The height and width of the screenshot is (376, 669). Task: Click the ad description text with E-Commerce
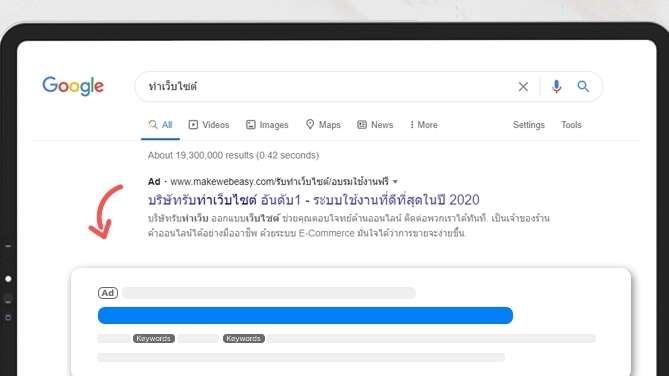pos(349,226)
